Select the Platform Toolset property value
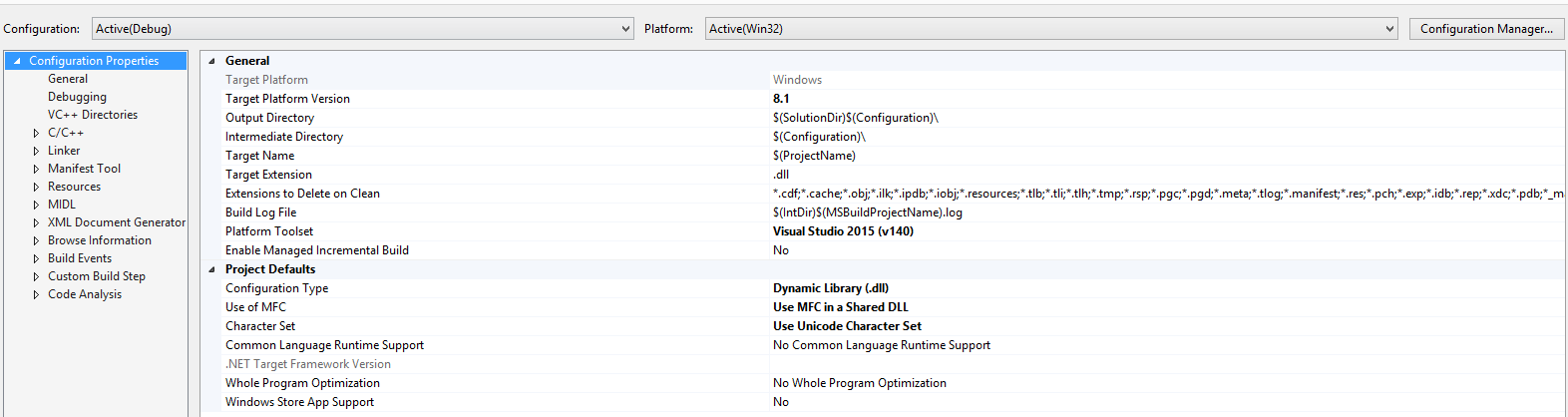This screenshot has height=417, width=1568. 843,231
